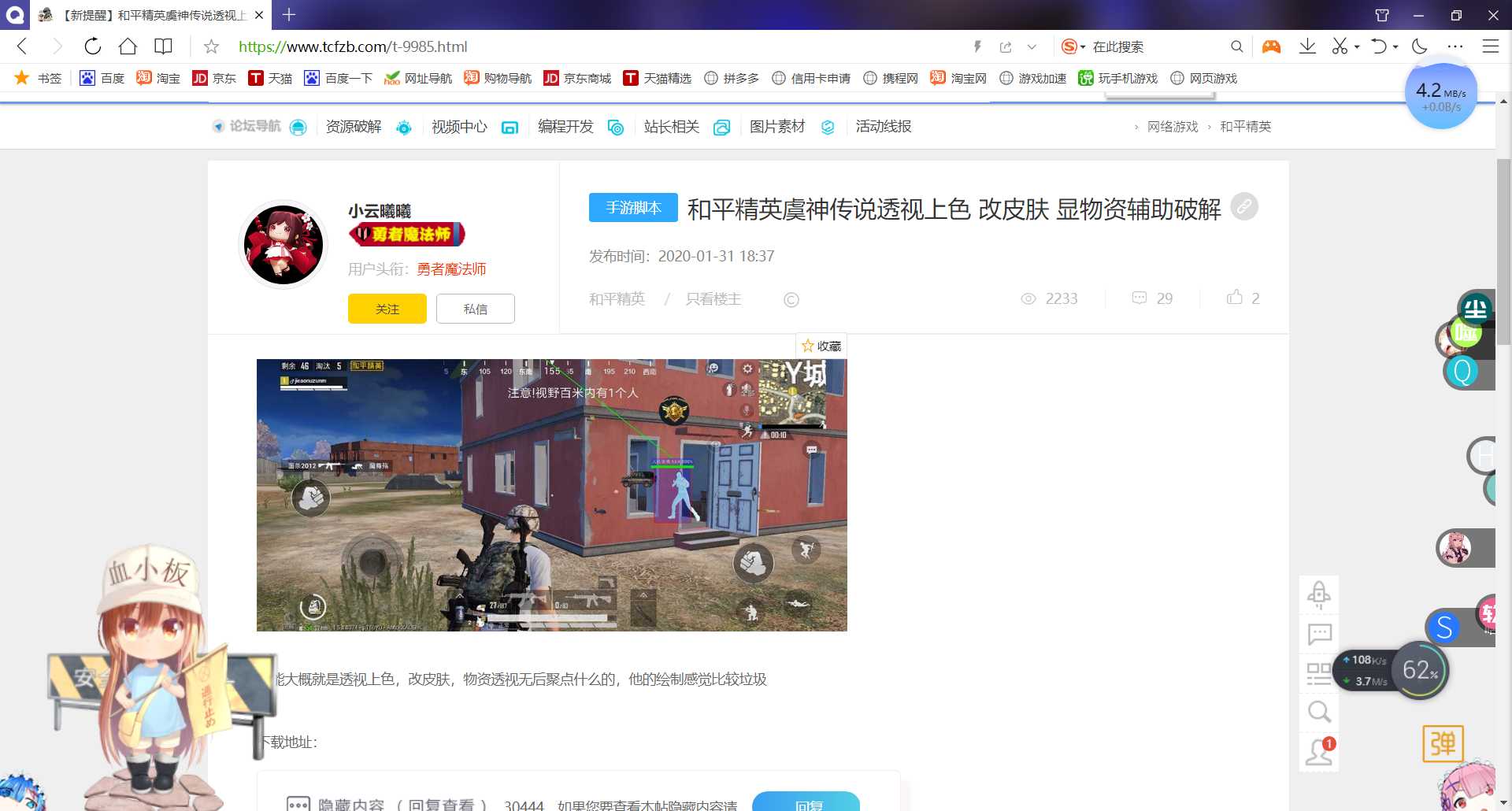Open 携程网 bookmark
Screen dimensions: 1512x811
coord(891,78)
